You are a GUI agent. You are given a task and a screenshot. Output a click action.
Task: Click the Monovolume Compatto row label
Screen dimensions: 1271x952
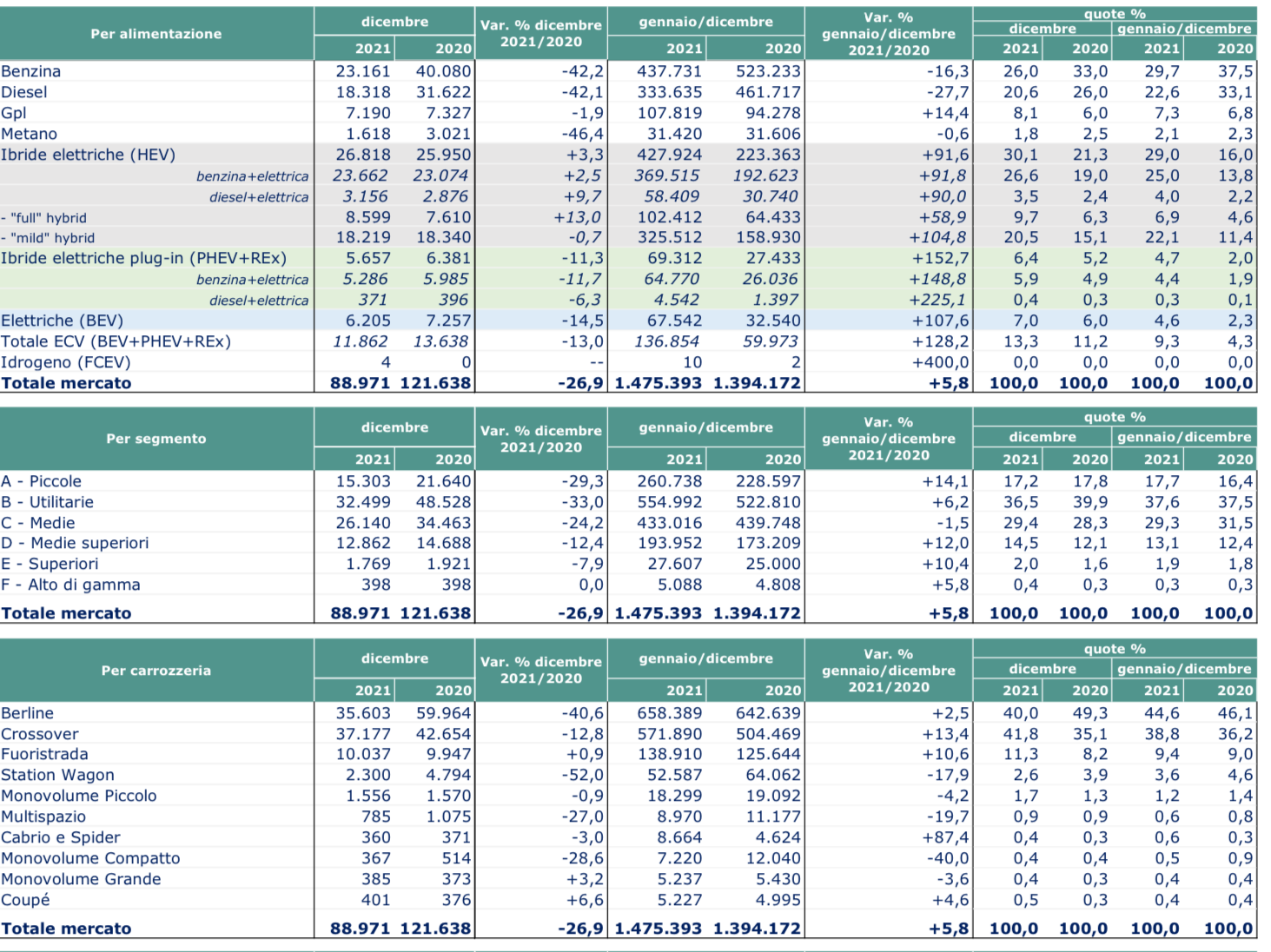[x=90, y=858]
